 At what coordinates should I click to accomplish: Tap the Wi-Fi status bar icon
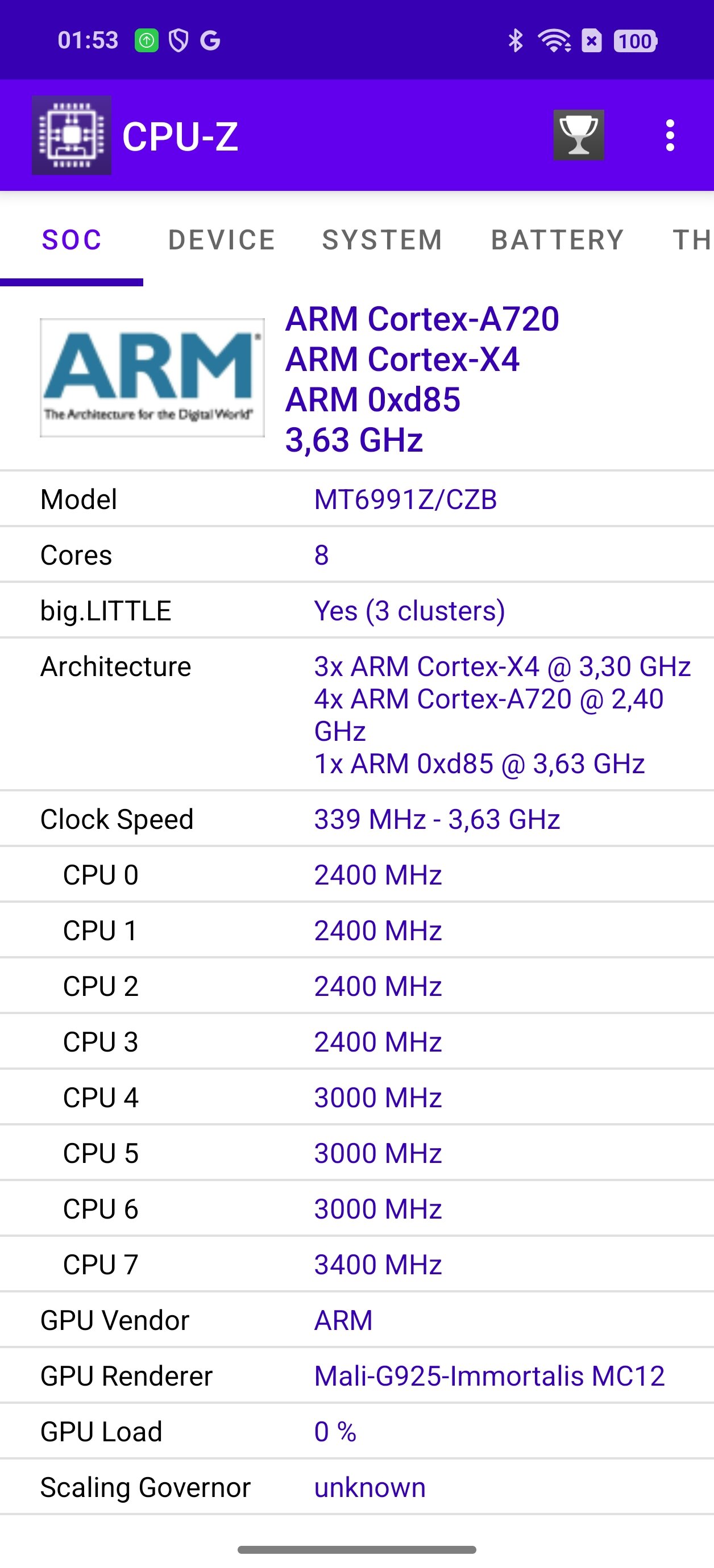pos(553,41)
